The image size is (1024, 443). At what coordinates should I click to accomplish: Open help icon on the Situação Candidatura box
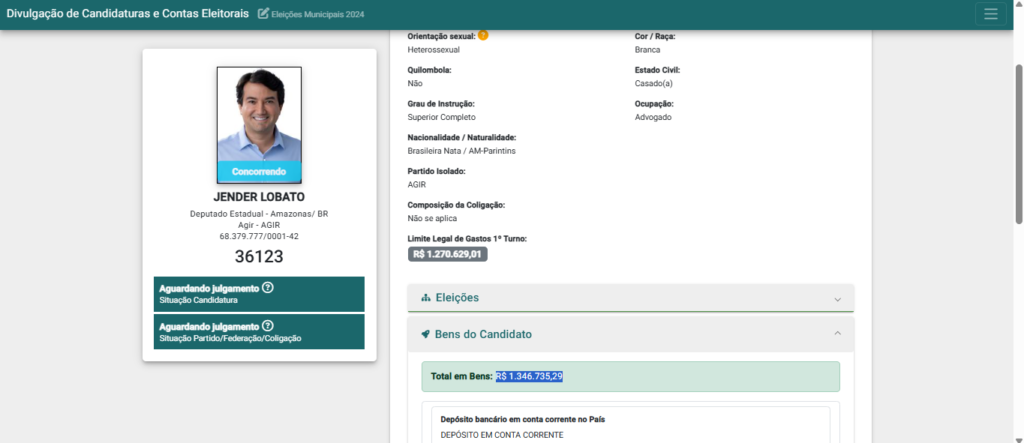(267, 287)
